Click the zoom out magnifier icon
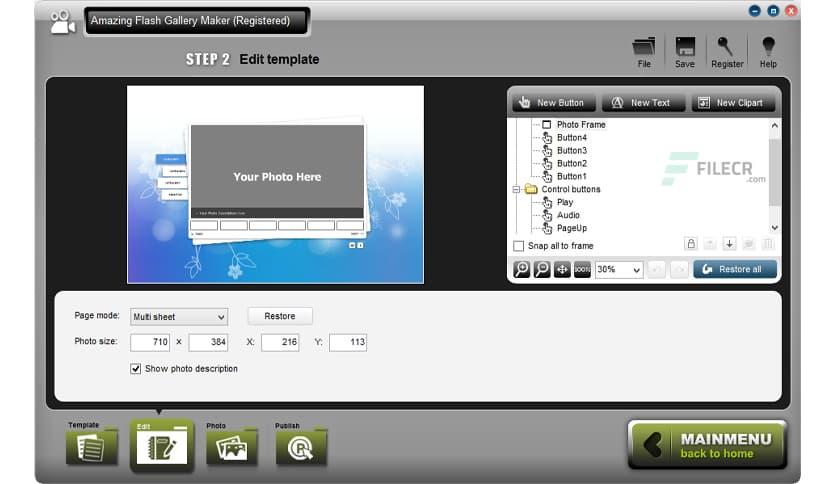This screenshot has width=836, height=484. [542, 269]
